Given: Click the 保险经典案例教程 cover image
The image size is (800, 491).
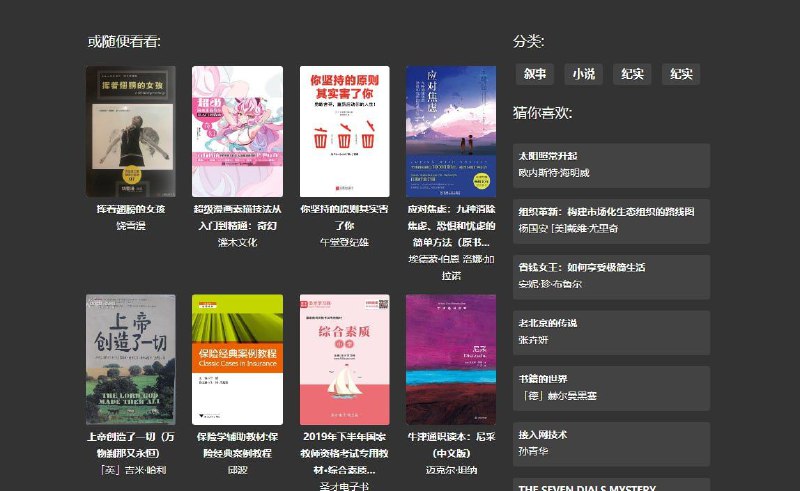Looking at the screenshot, I should coord(237,359).
